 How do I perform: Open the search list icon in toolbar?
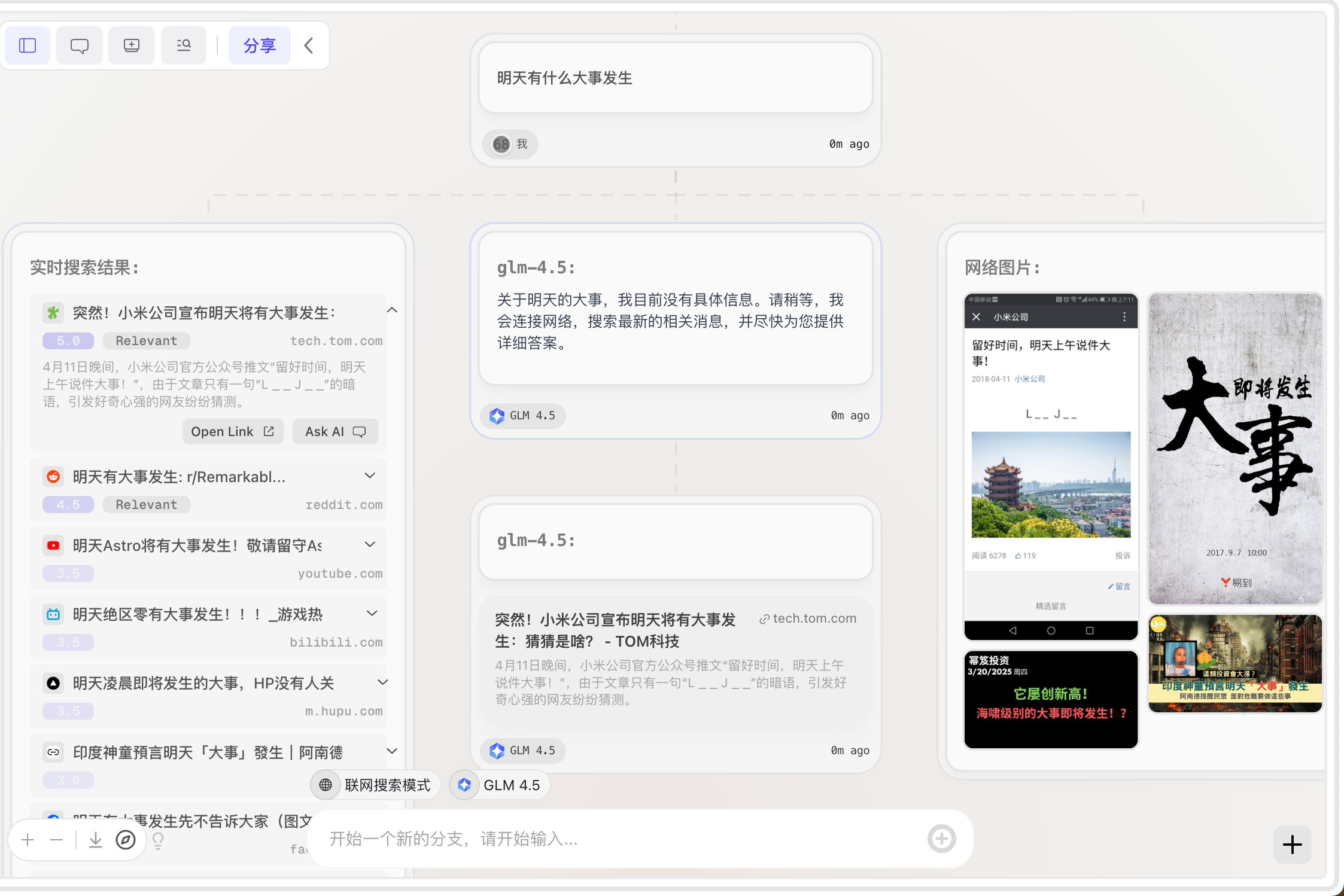[x=184, y=45]
